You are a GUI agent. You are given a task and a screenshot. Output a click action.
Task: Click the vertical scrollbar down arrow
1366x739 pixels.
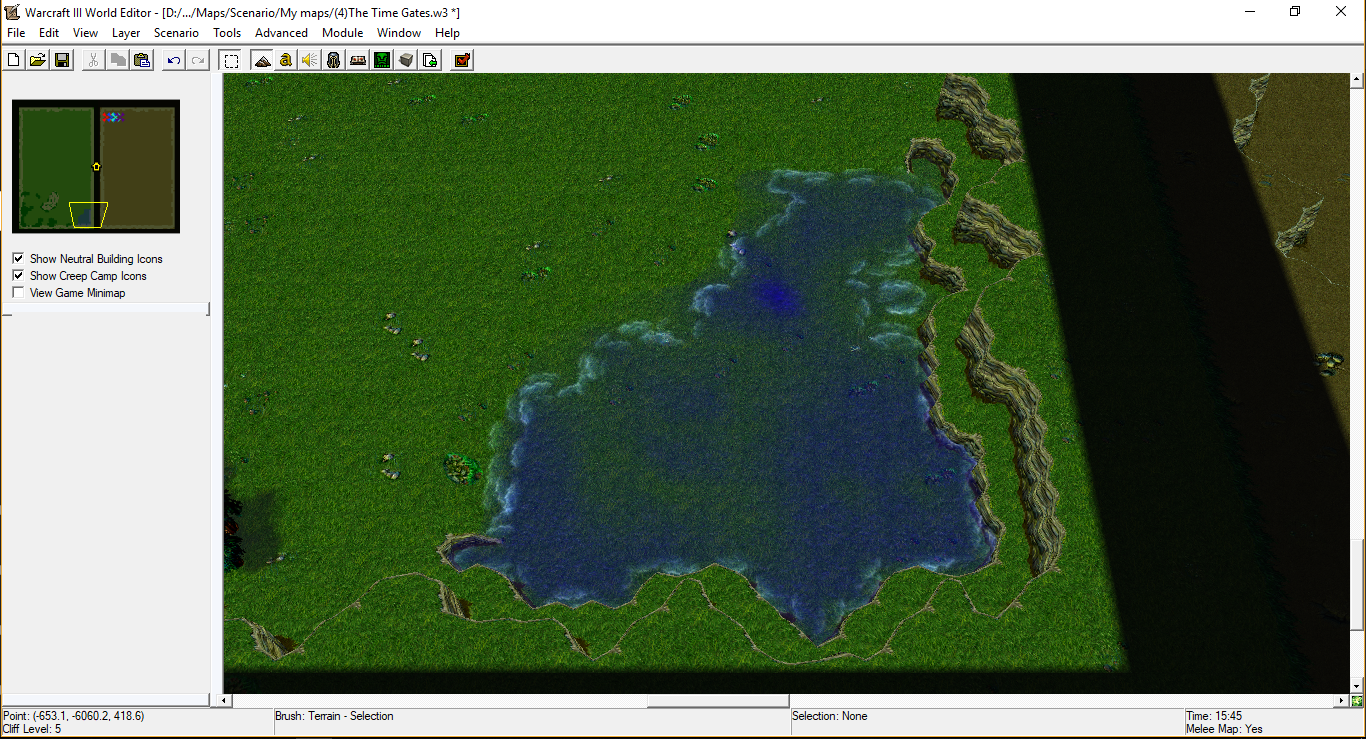(x=1357, y=686)
